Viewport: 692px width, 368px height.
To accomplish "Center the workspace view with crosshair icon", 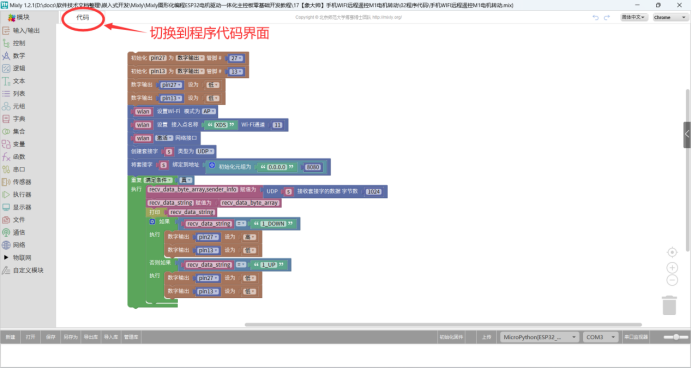I will [672, 252].
